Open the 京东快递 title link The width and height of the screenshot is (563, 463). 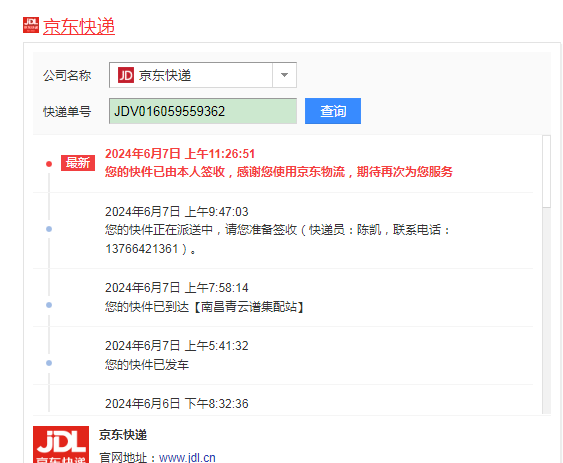click(x=79, y=26)
